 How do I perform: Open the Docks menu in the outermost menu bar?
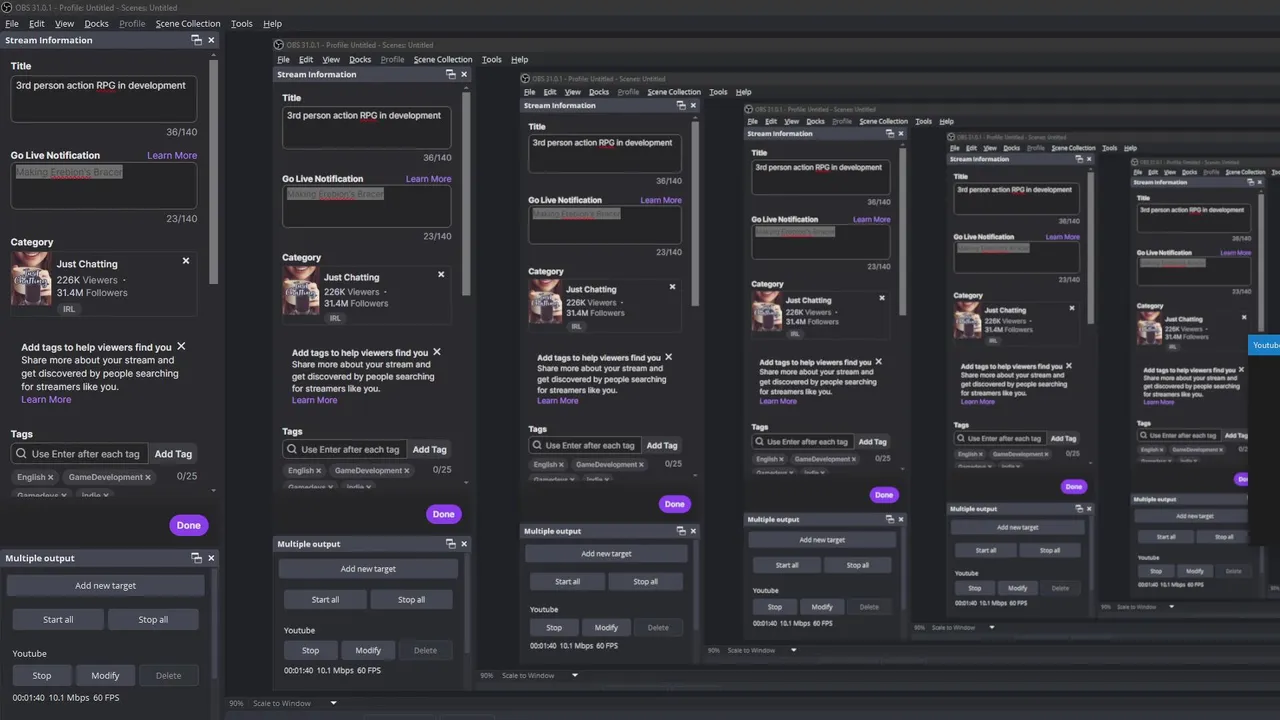[97, 23]
